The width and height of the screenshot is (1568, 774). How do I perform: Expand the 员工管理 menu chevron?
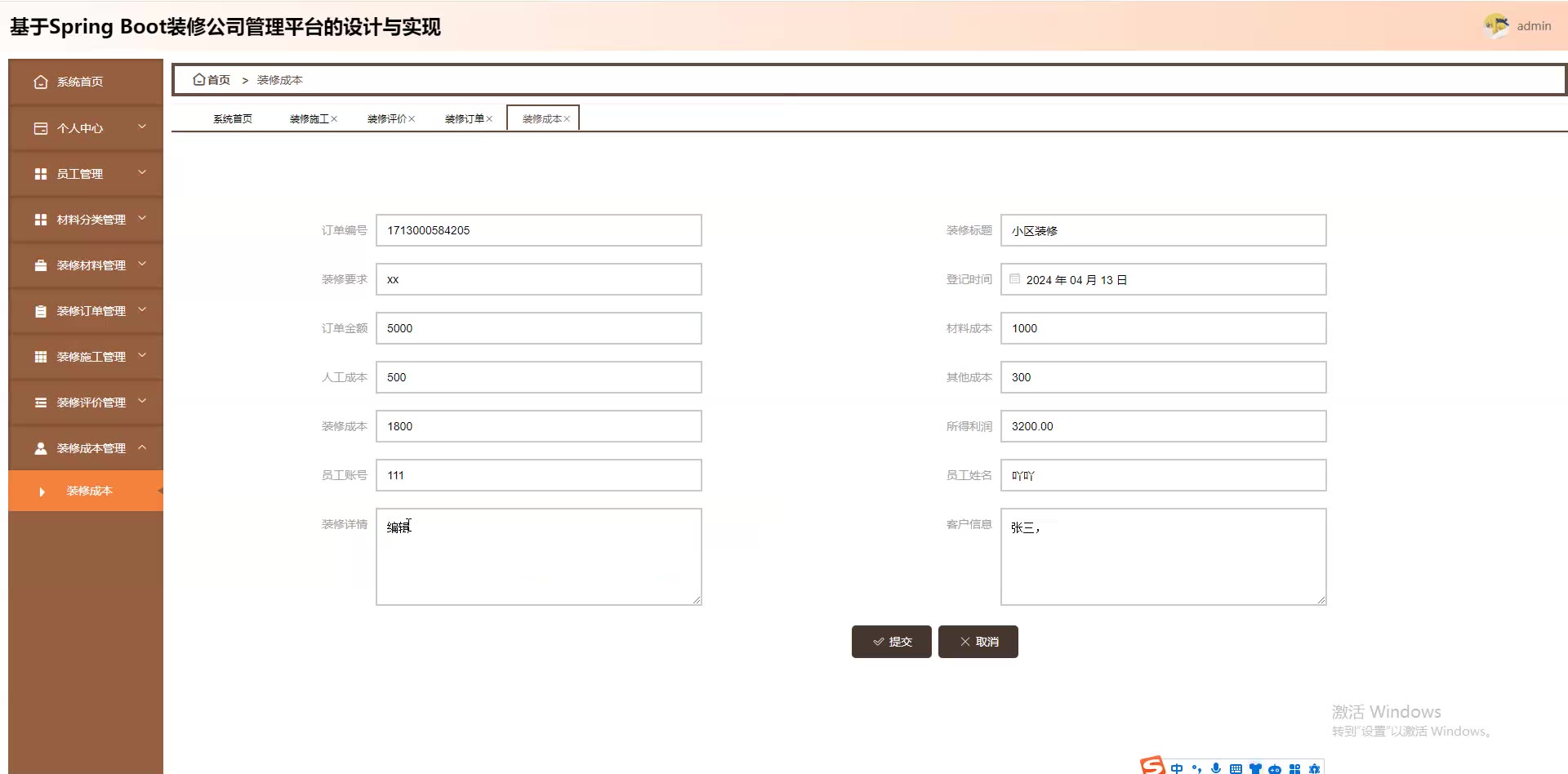[x=142, y=172]
